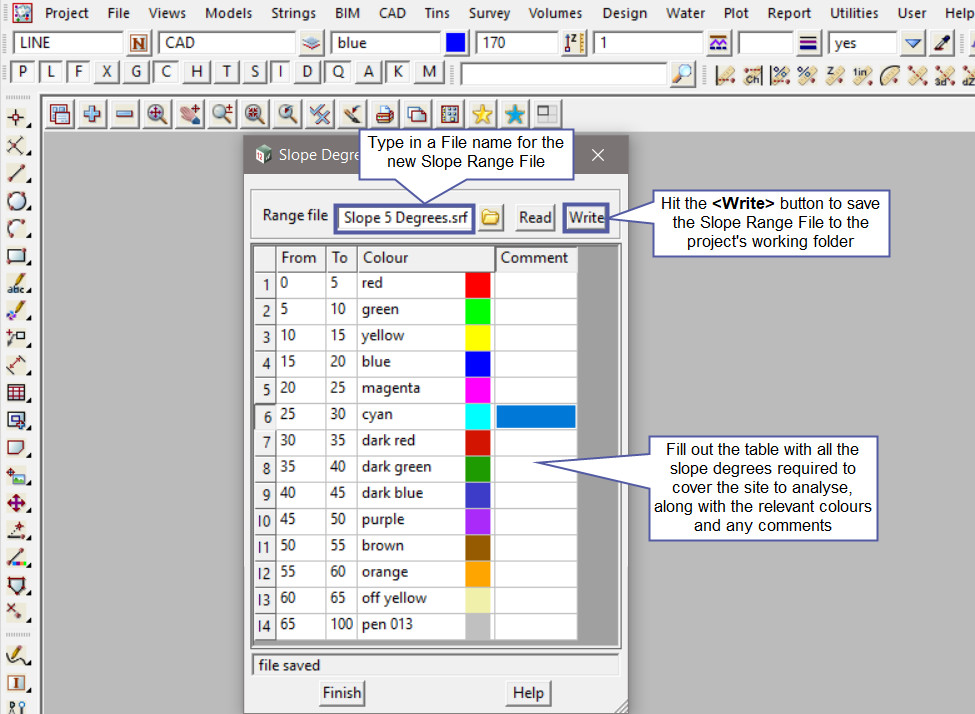975x714 pixels.
Task: Open dropdown arrow next to the yes field
Action: point(912,44)
